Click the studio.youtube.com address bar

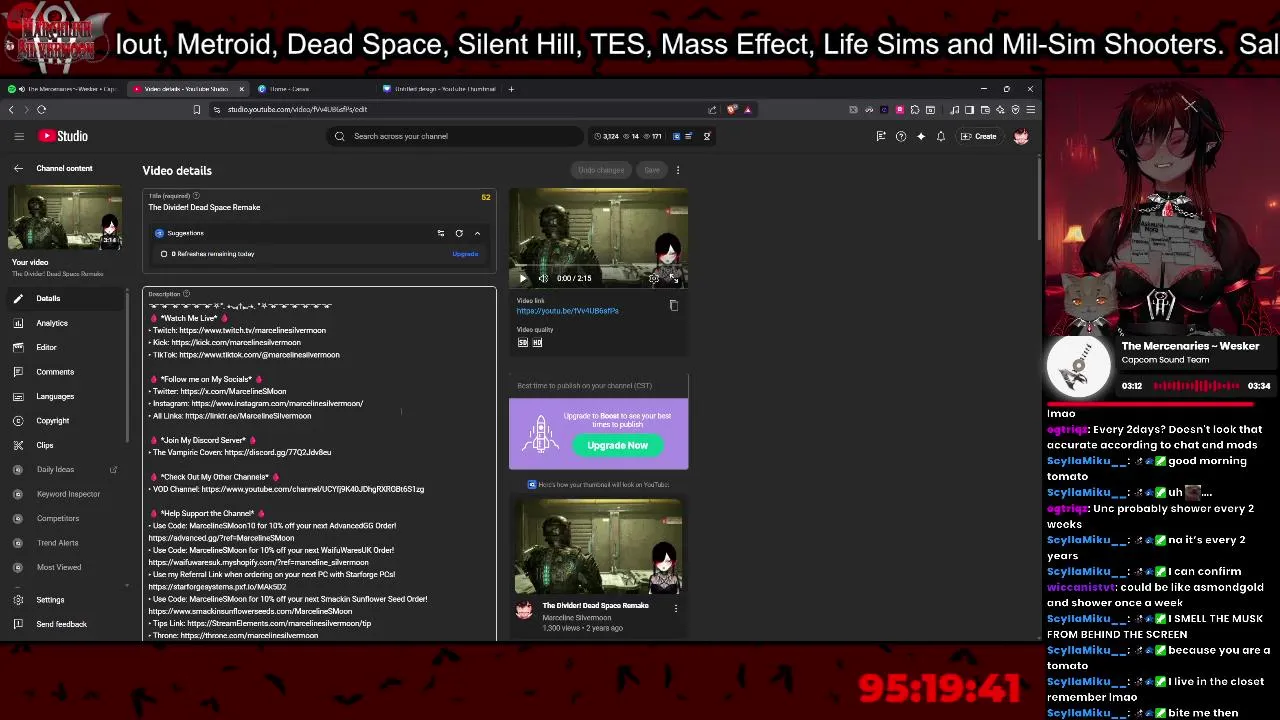(460, 109)
